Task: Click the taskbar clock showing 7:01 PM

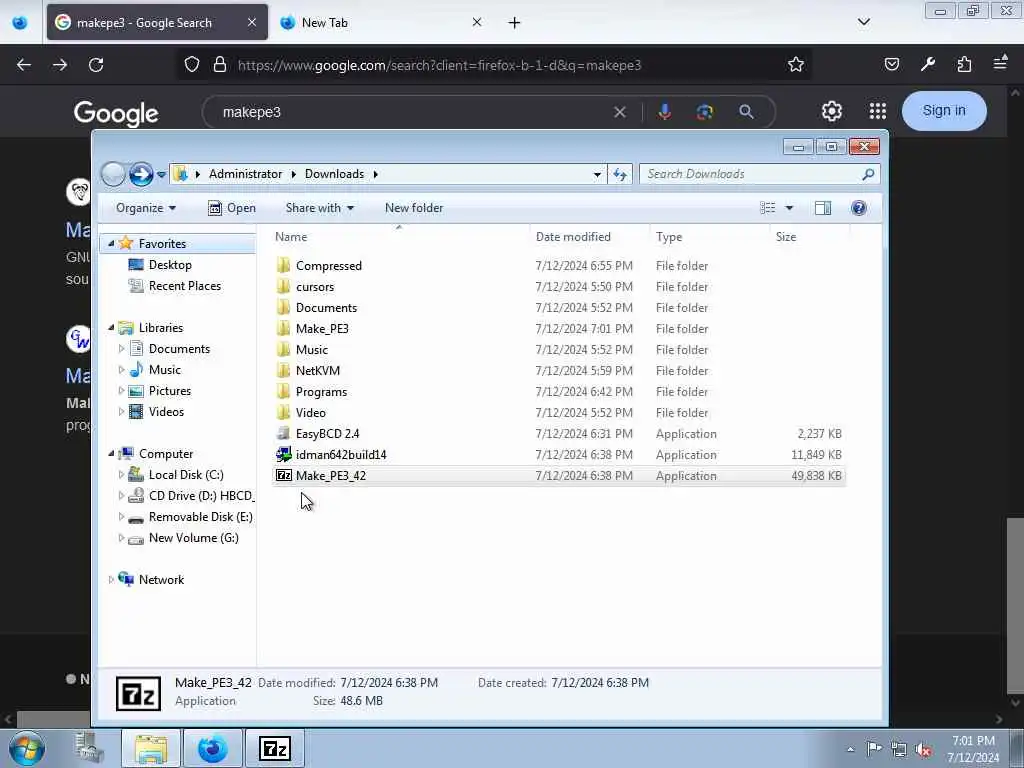Action: [973, 748]
